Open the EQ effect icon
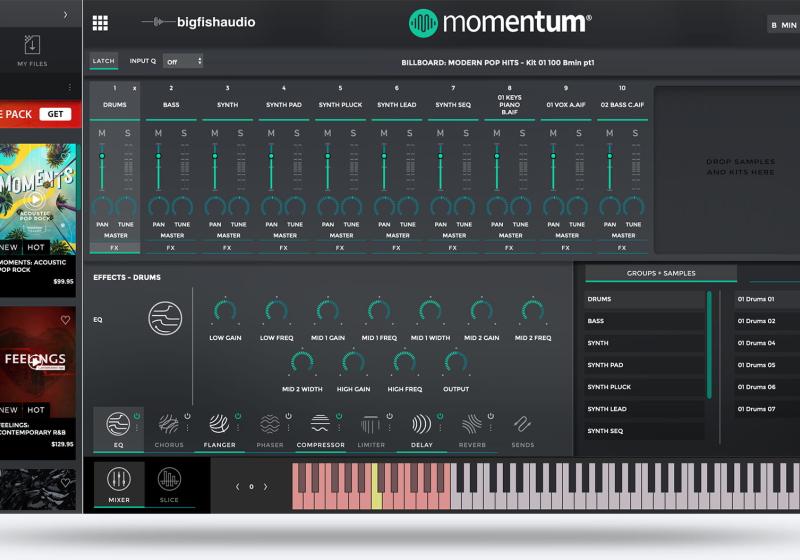The height and width of the screenshot is (560, 800). click(118, 424)
